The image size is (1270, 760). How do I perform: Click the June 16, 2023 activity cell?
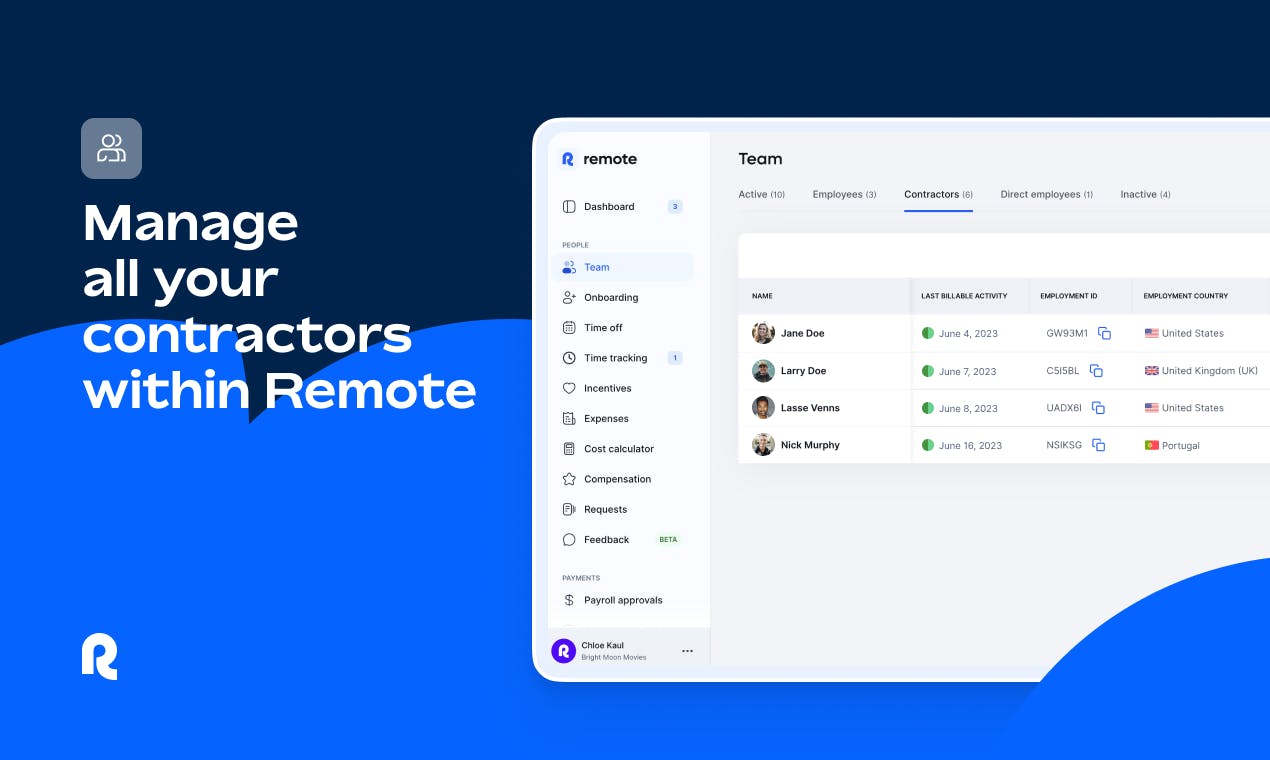(x=961, y=445)
